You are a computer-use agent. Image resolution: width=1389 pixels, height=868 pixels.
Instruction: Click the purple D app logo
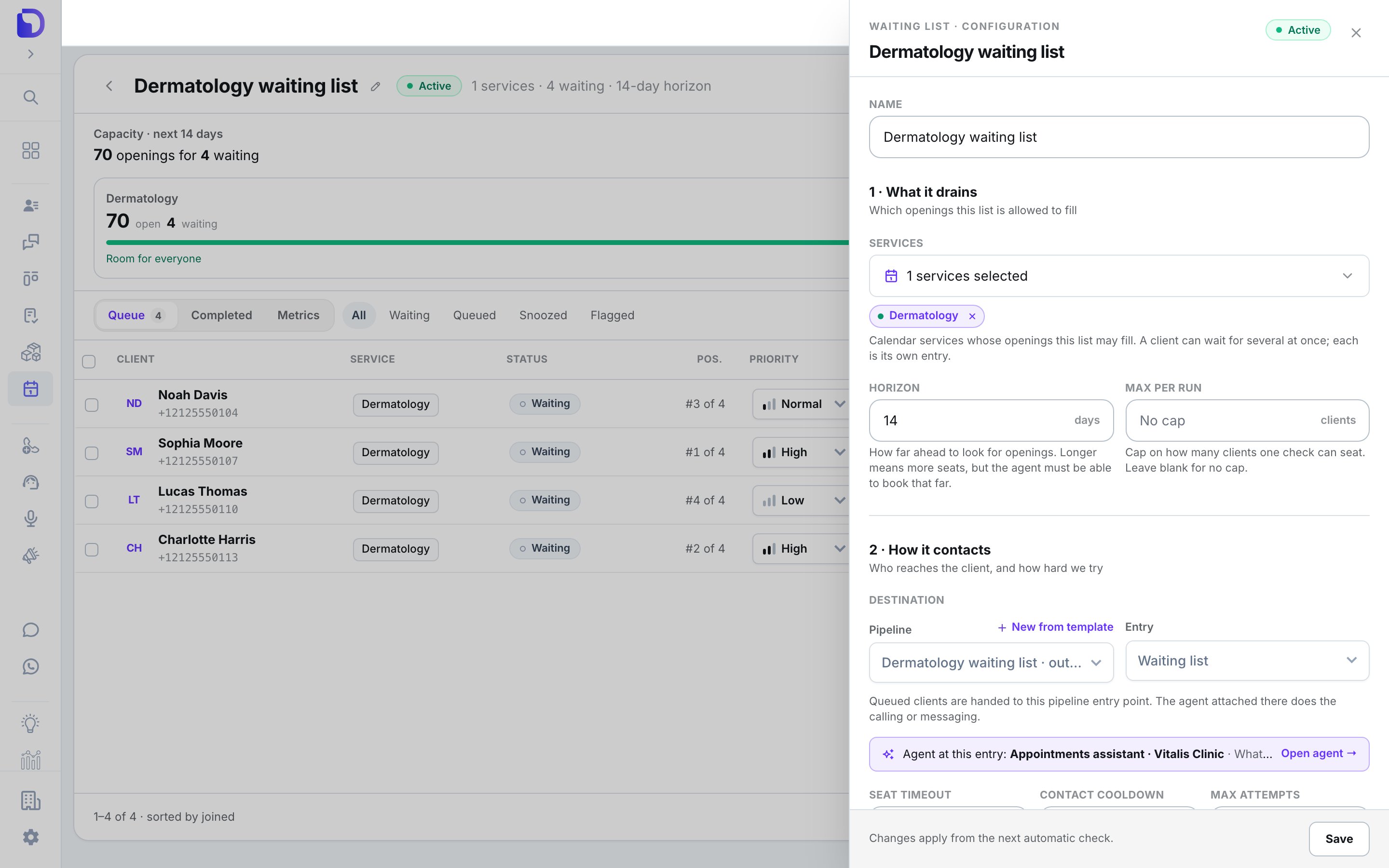click(x=30, y=23)
